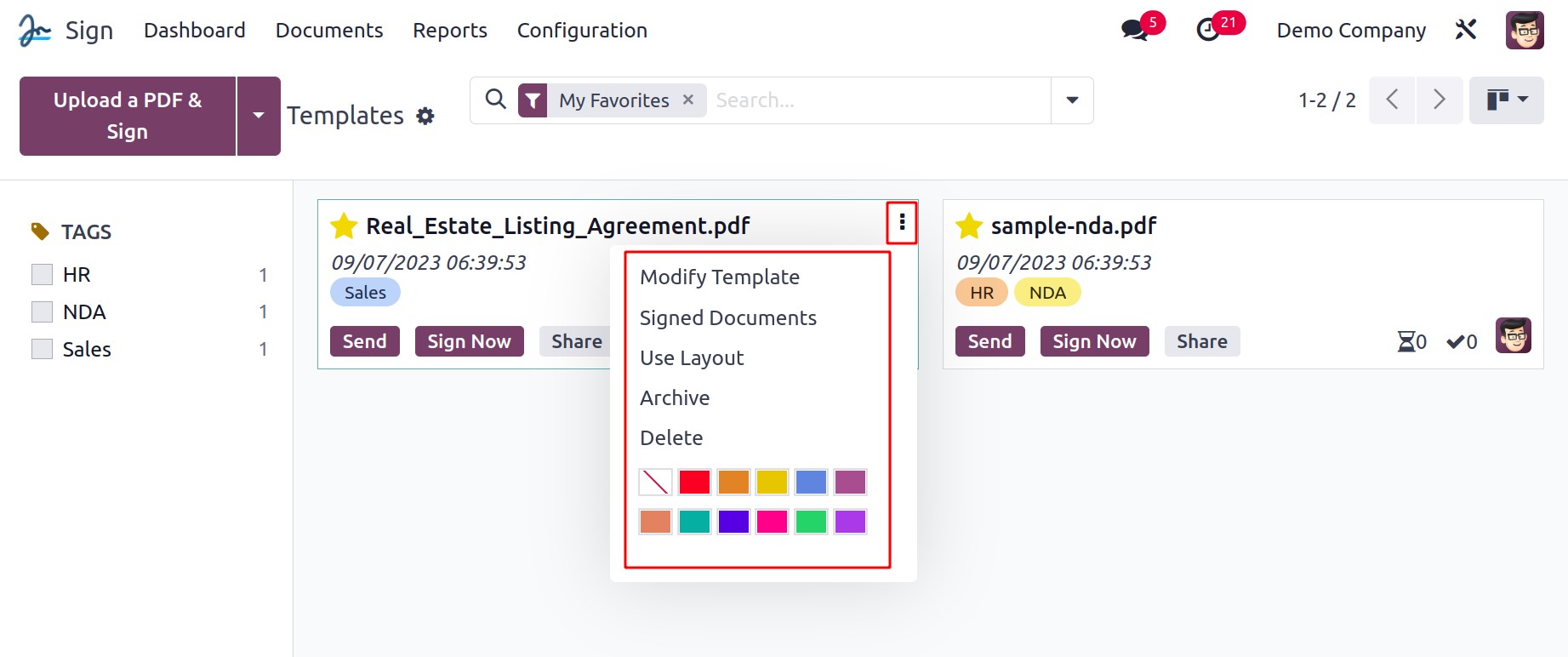Check the NDA tag checkbox
Image resolution: width=1568 pixels, height=657 pixels.
click(42, 311)
